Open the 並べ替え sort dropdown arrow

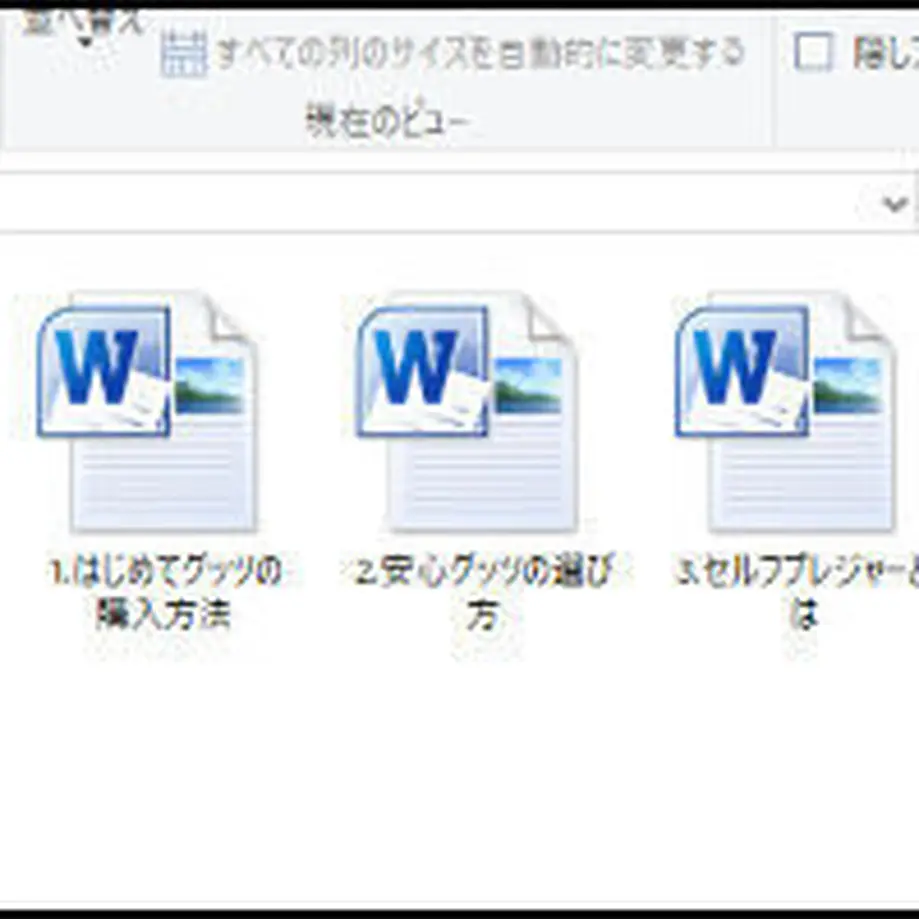[x=86, y=42]
